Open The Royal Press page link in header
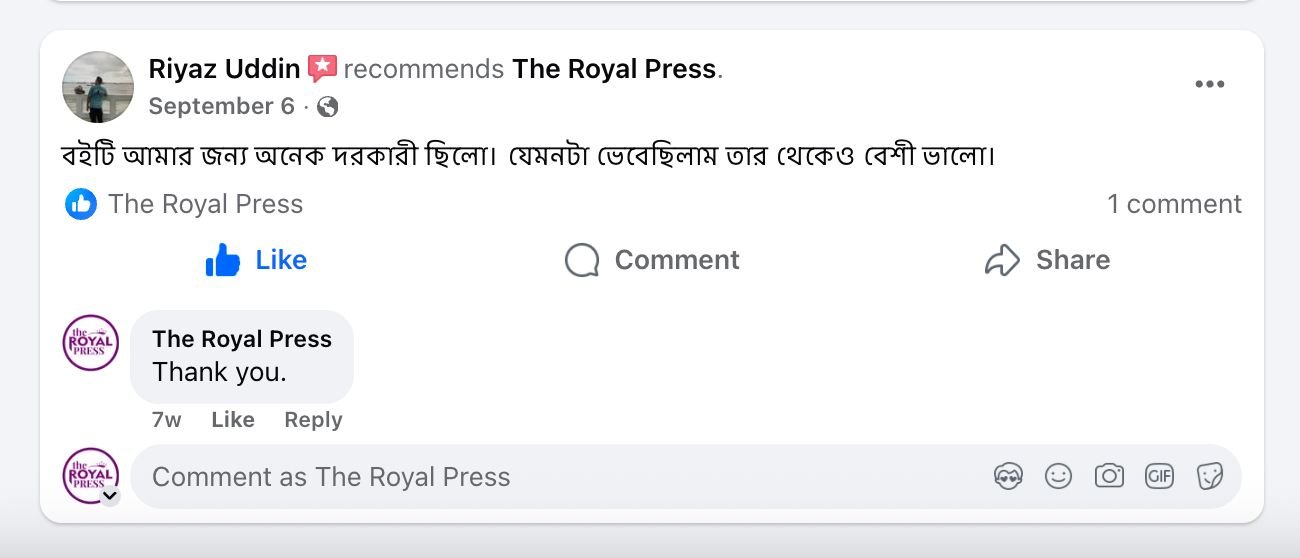Viewport: 1300px width, 558px height. (614, 69)
